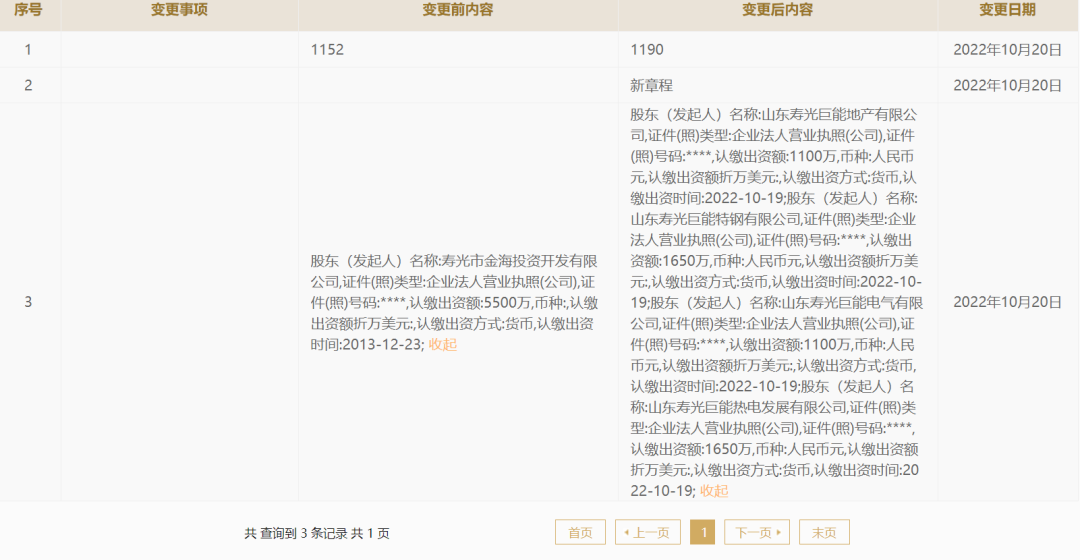Click the 下一页 next page button
This screenshot has width=1080, height=560.
[x=756, y=532]
